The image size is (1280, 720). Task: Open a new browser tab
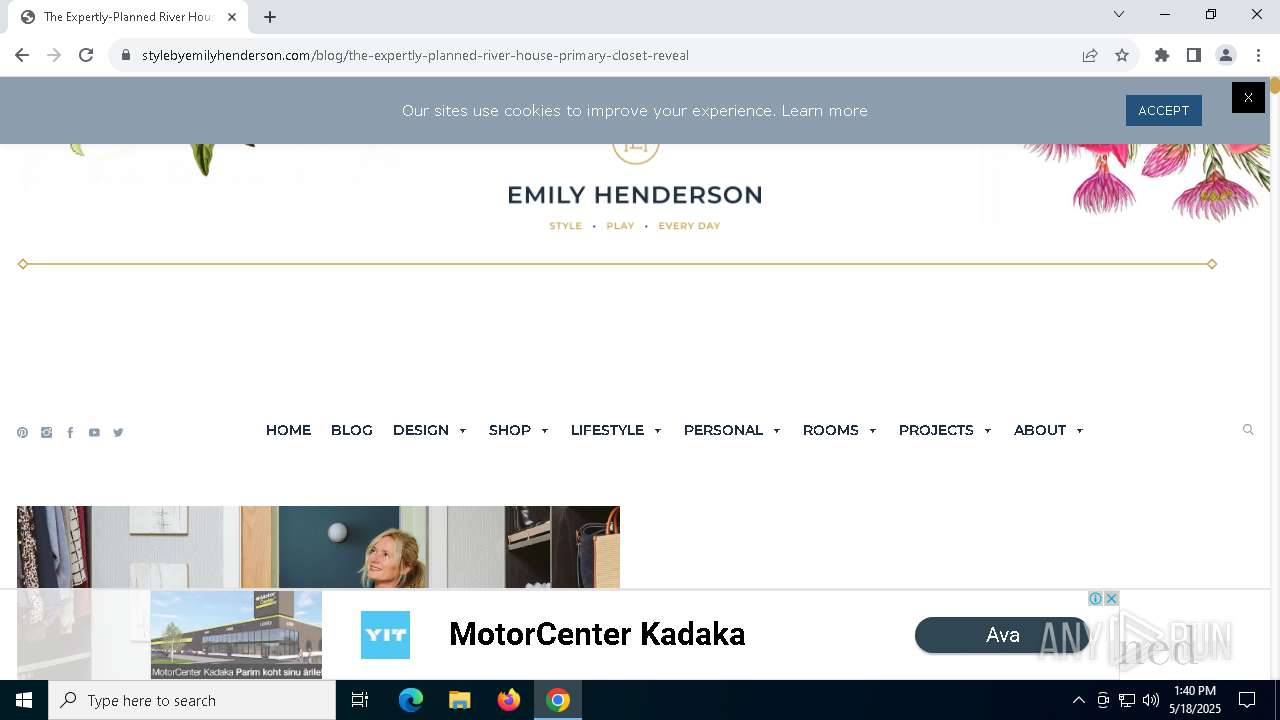point(270,17)
